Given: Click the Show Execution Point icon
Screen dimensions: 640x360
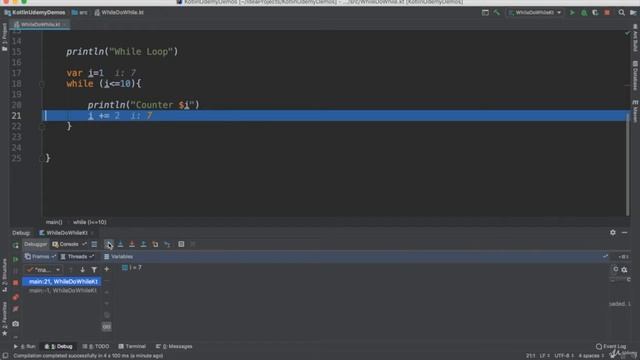Looking at the screenshot, I should click(x=94, y=244).
